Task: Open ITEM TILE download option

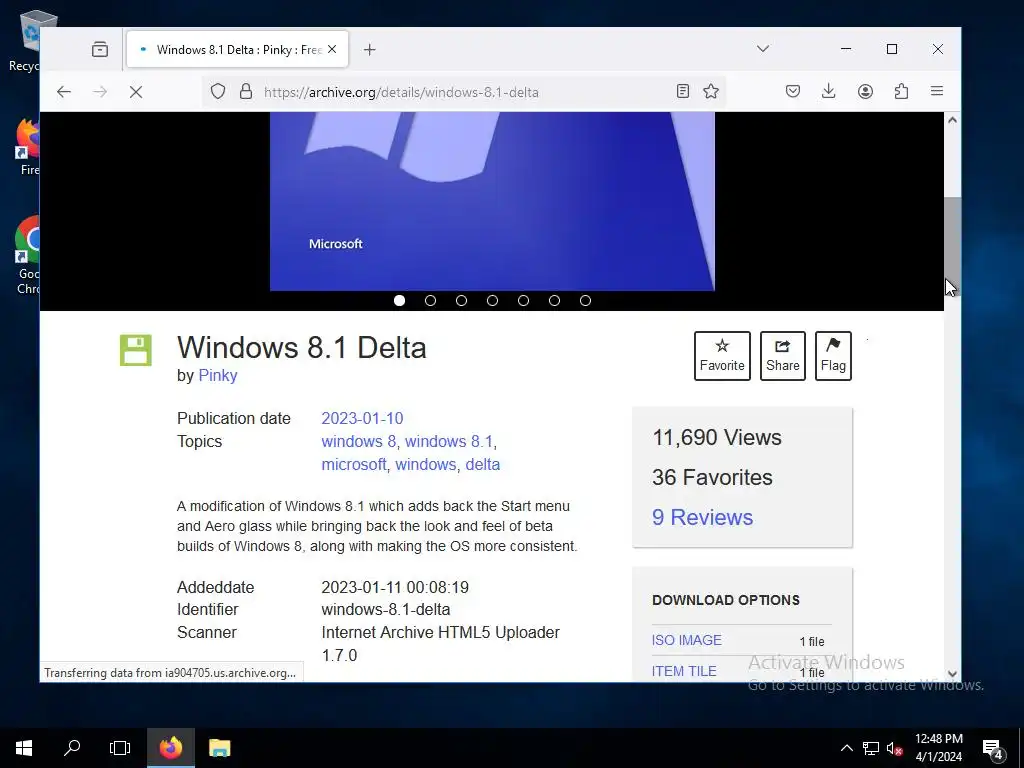Action: (684, 671)
